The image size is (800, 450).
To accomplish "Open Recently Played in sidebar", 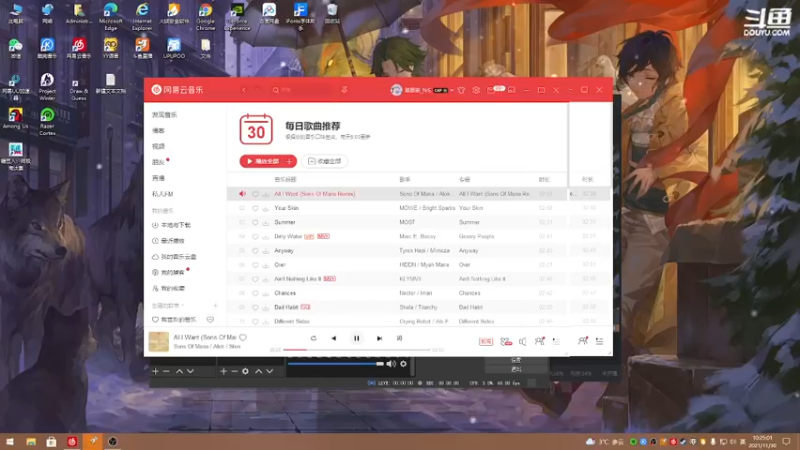I will [168, 241].
